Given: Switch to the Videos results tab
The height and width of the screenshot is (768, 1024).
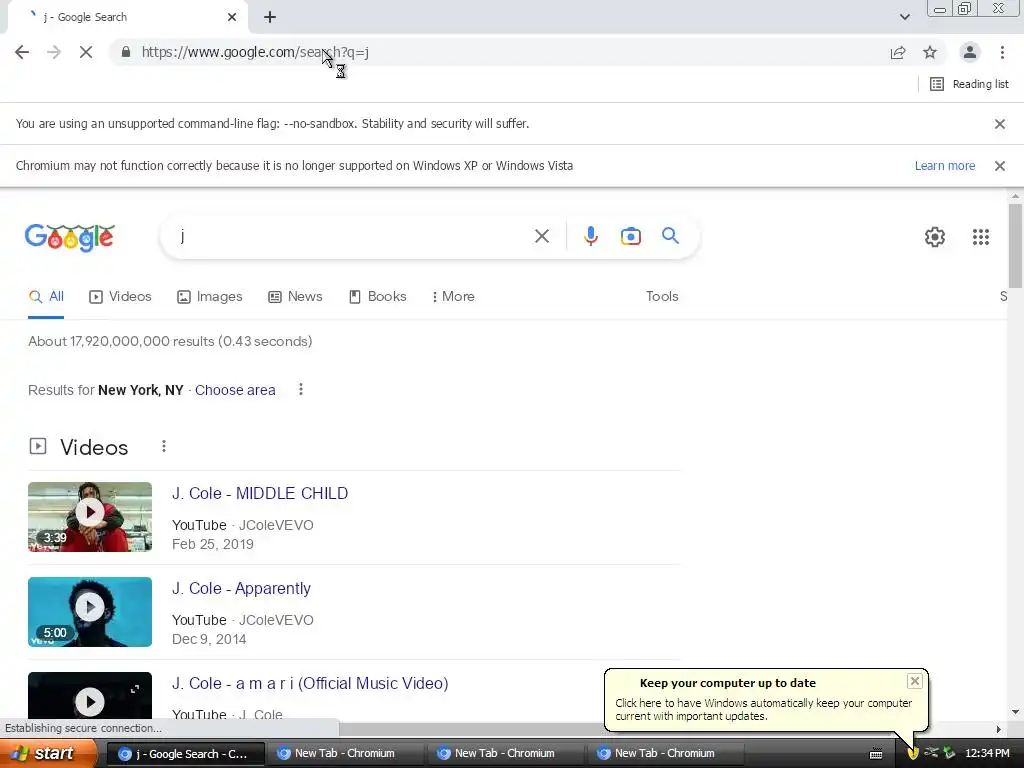Looking at the screenshot, I should 120,296.
